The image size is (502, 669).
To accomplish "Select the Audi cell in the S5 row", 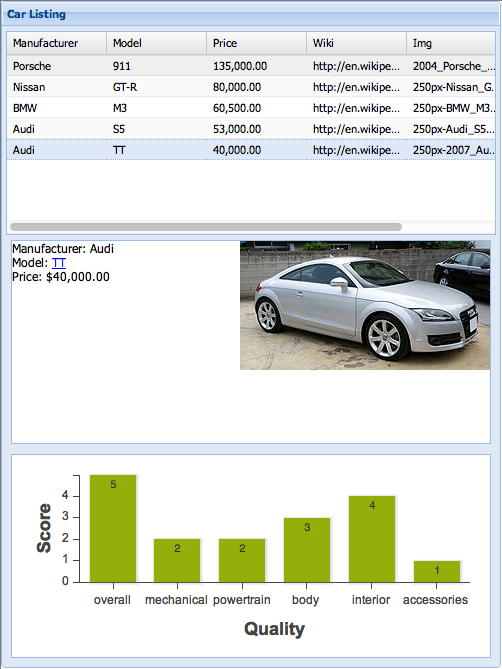I will (56, 129).
